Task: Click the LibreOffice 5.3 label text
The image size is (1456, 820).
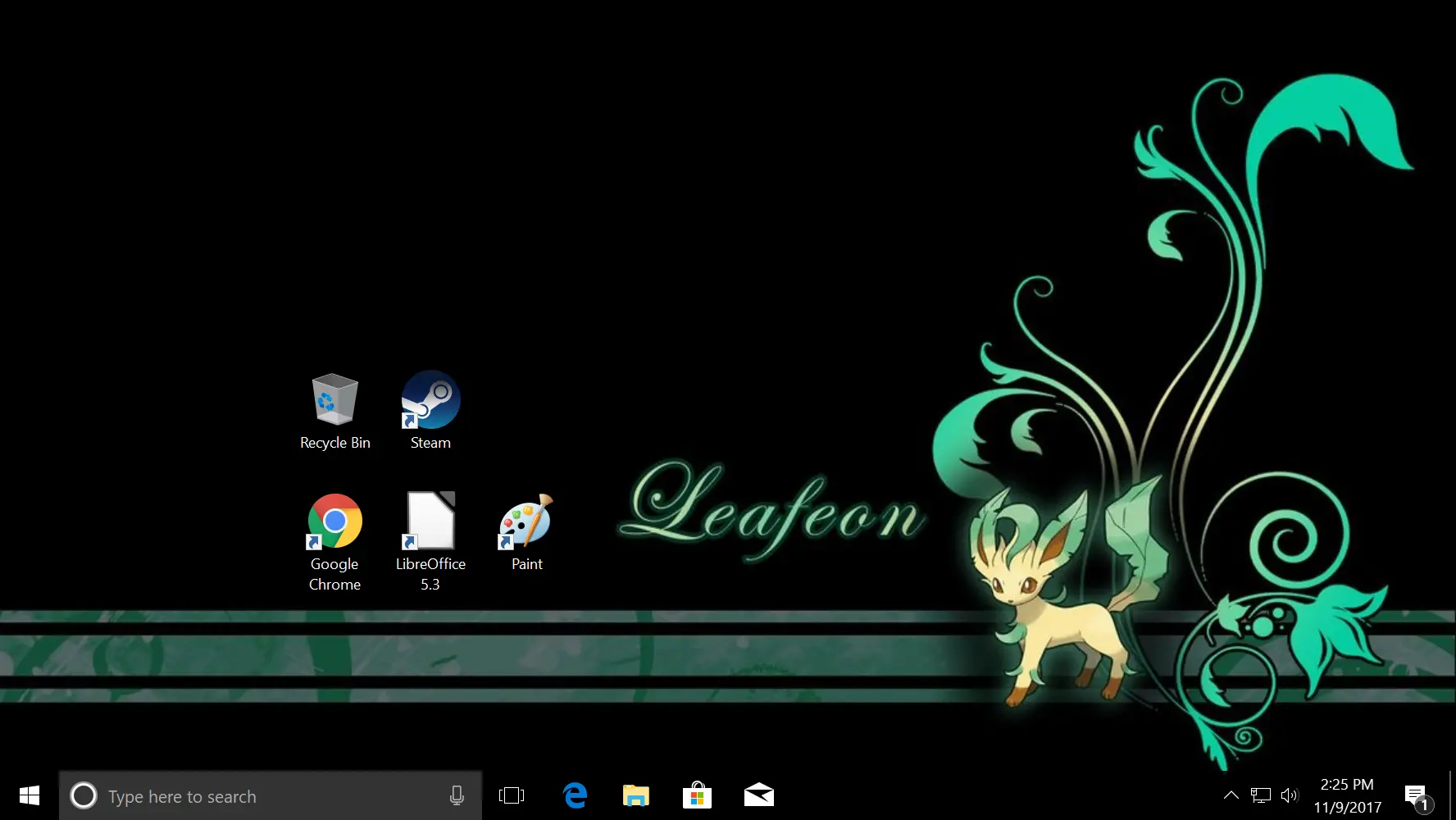Action: coord(430,574)
